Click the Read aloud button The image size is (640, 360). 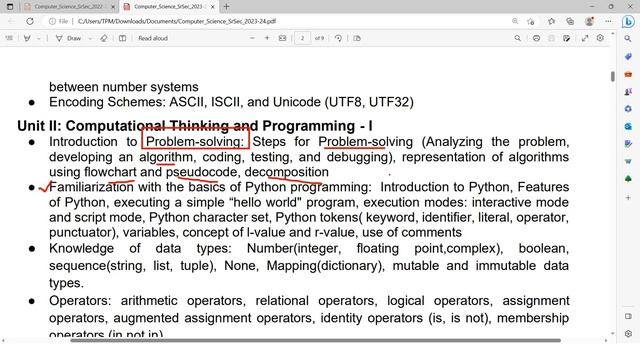point(153,38)
